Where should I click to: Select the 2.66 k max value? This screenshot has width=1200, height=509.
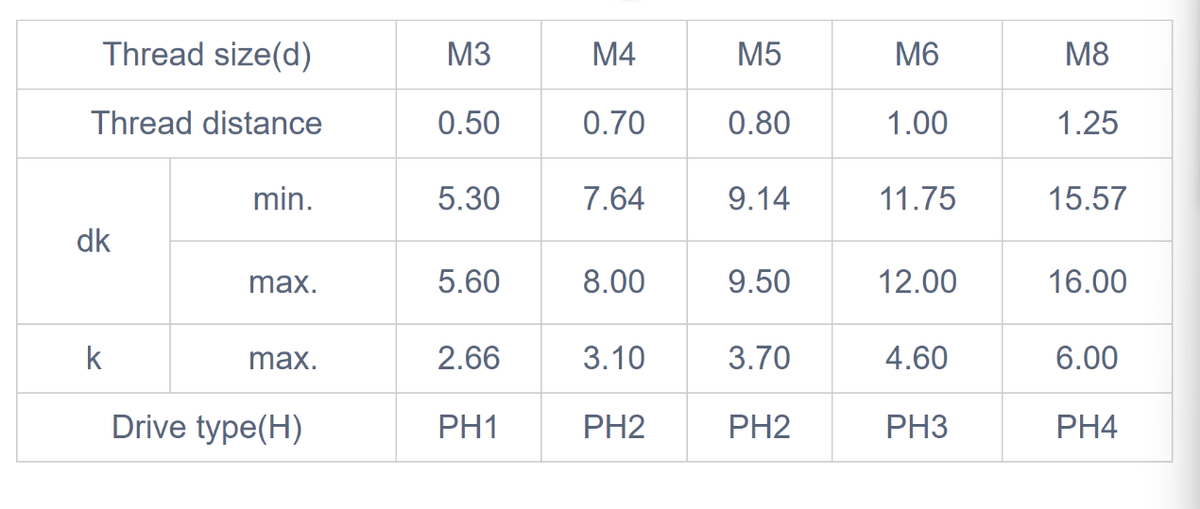tap(468, 358)
